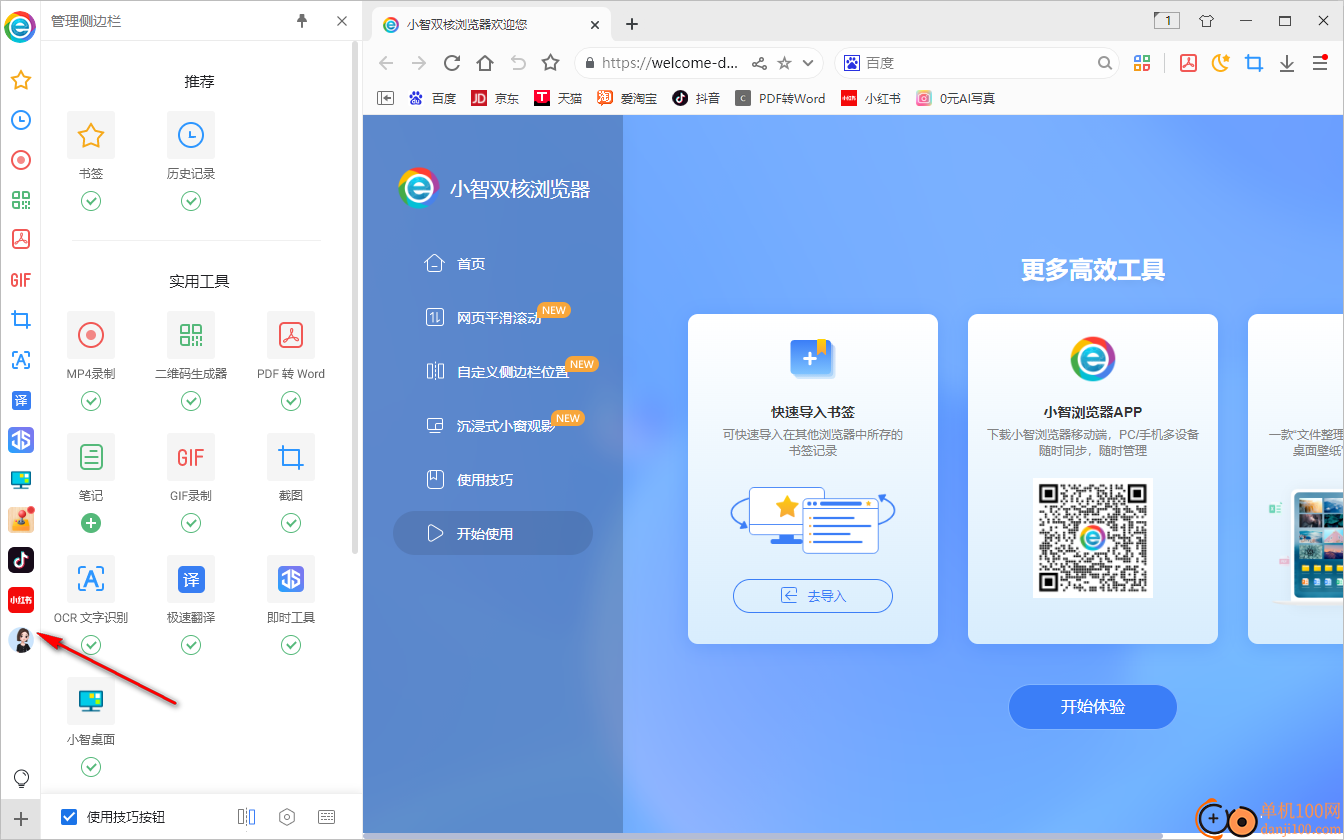The width and height of the screenshot is (1344, 840).
Task: Toggle PDF 转 Word enabled checkmark
Action: pos(291,401)
